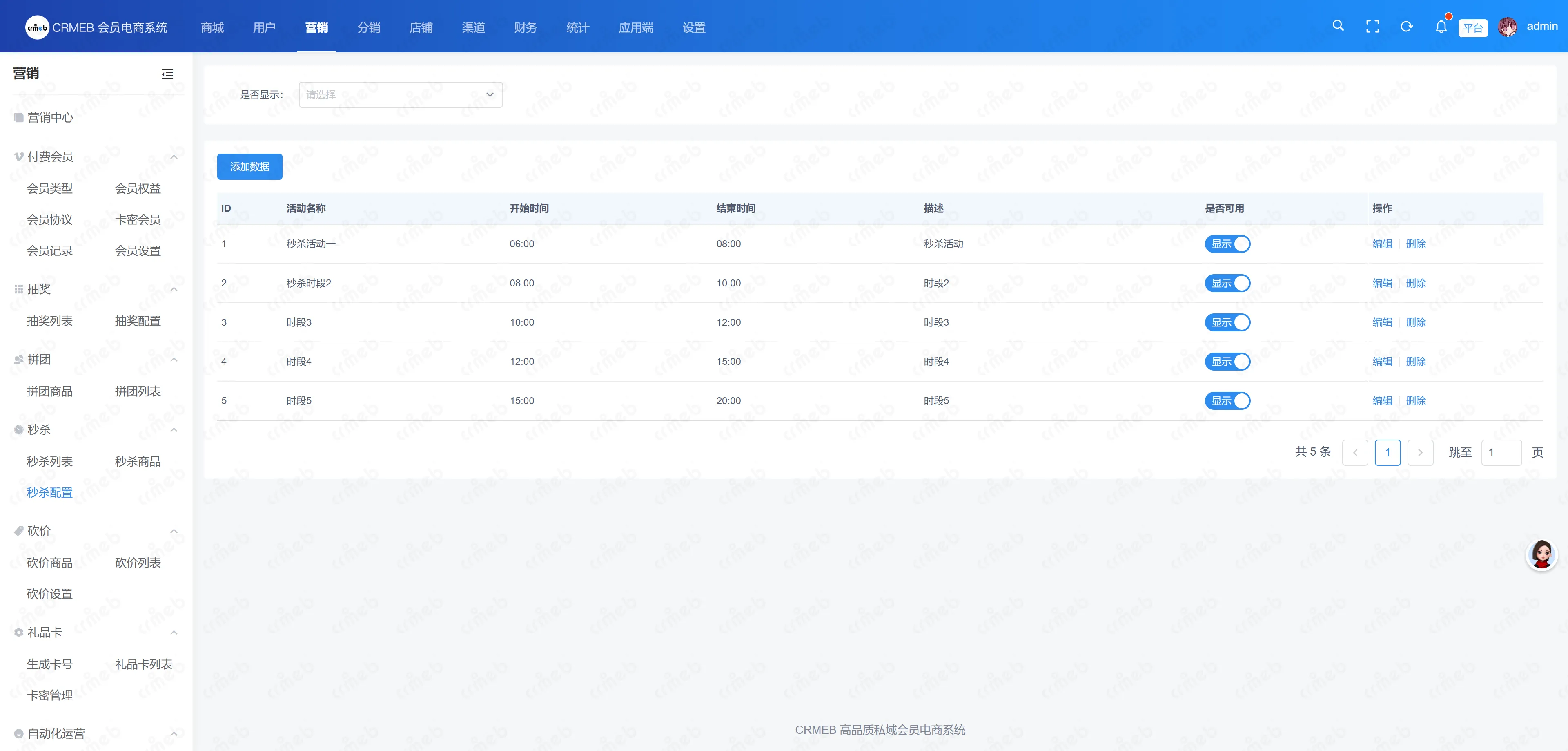Delete the 秒杀活动一 row
The width and height of the screenshot is (1568, 751).
coord(1416,244)
